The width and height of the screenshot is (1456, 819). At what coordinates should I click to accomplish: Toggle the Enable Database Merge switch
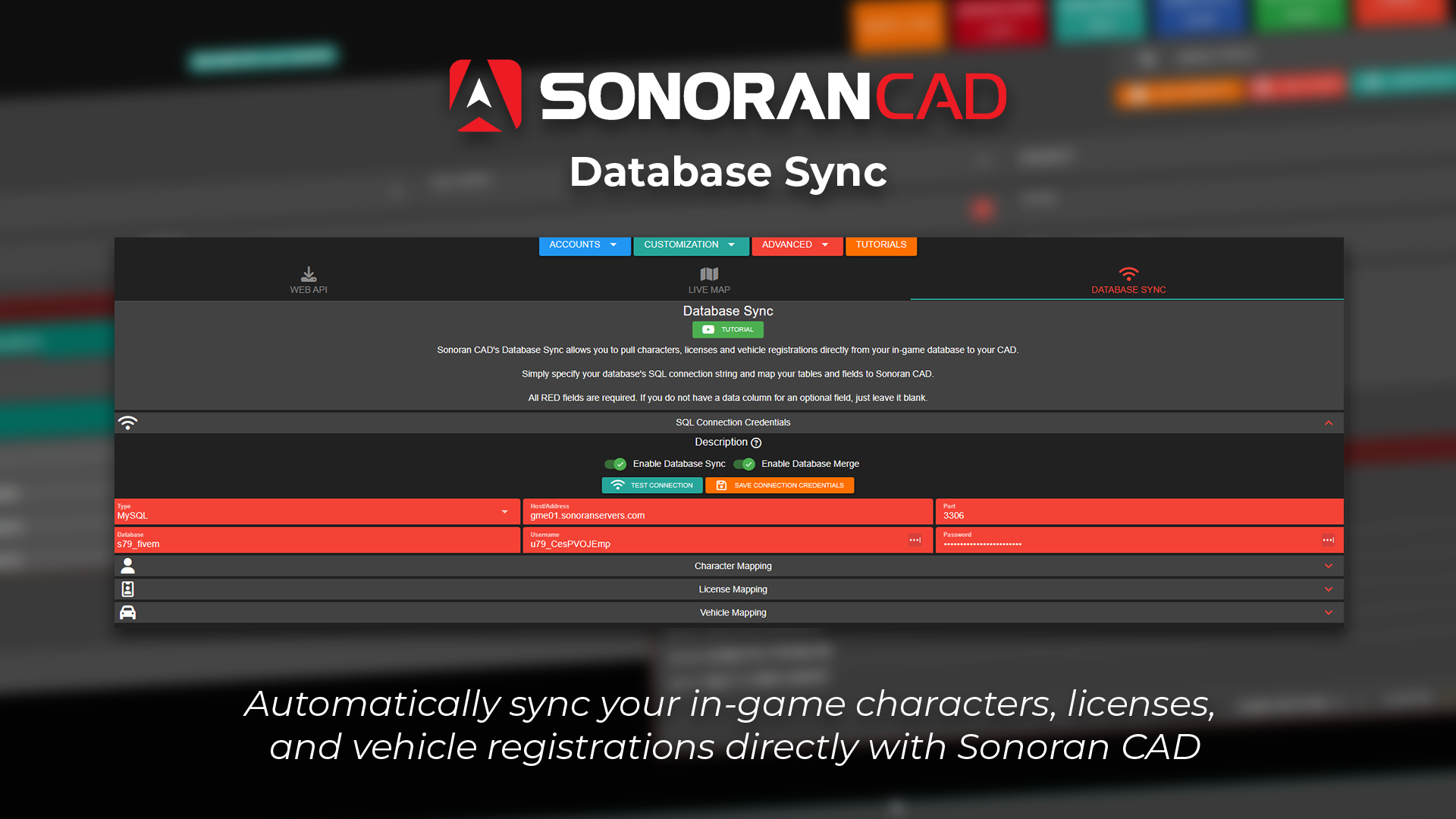744,464
